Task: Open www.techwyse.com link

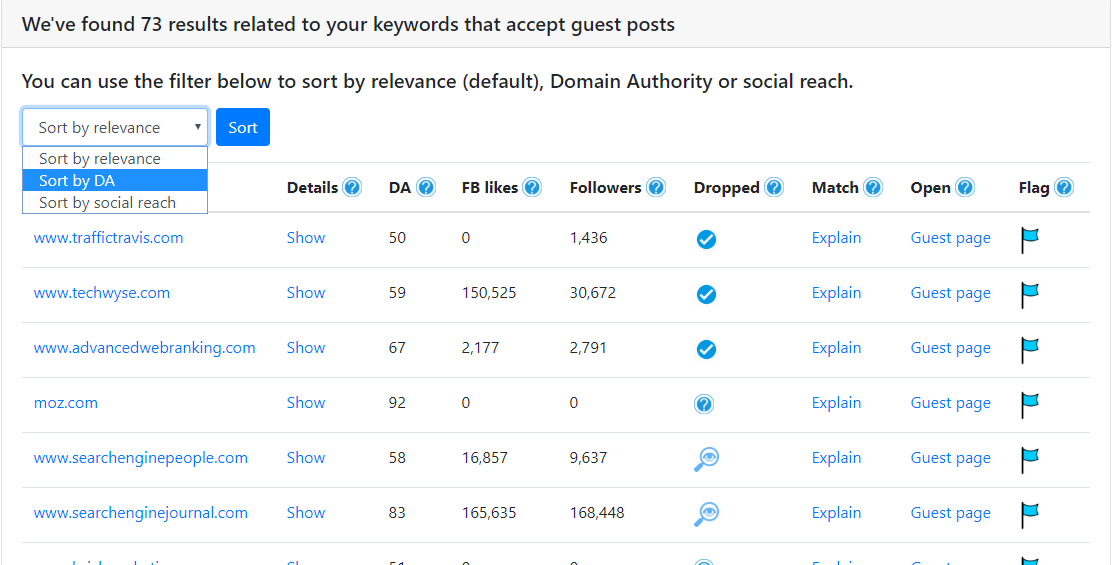Action: click(x=102, y=292)
